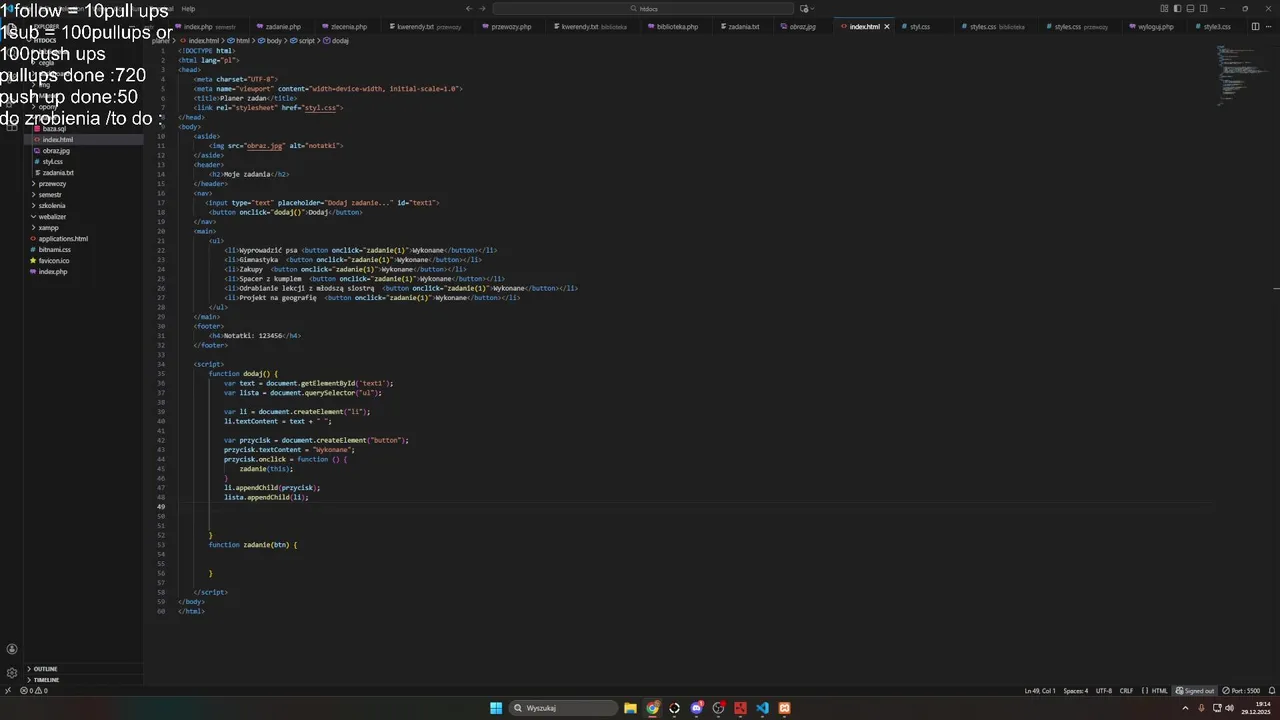Switch to Visual Studio Code taskbar icon
This screenshot has width=1280, height=720.
click(762, 708)
